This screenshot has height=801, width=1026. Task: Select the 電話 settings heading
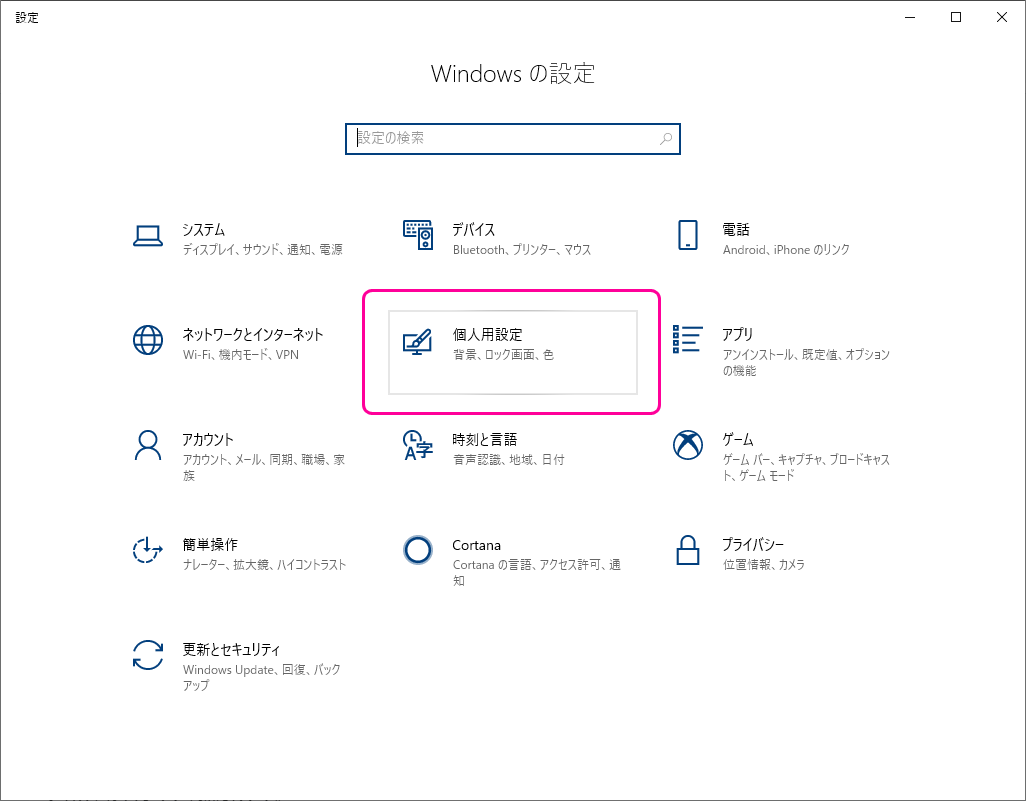(x=736, y=230)
